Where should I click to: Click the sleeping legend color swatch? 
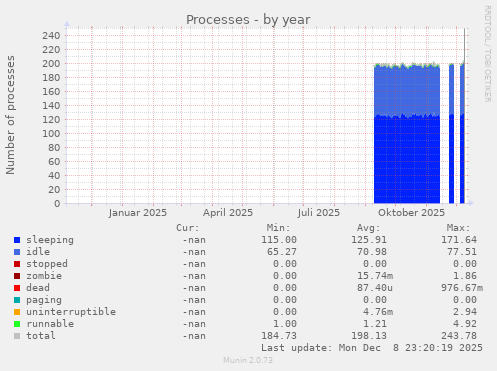tap(17, 240)
